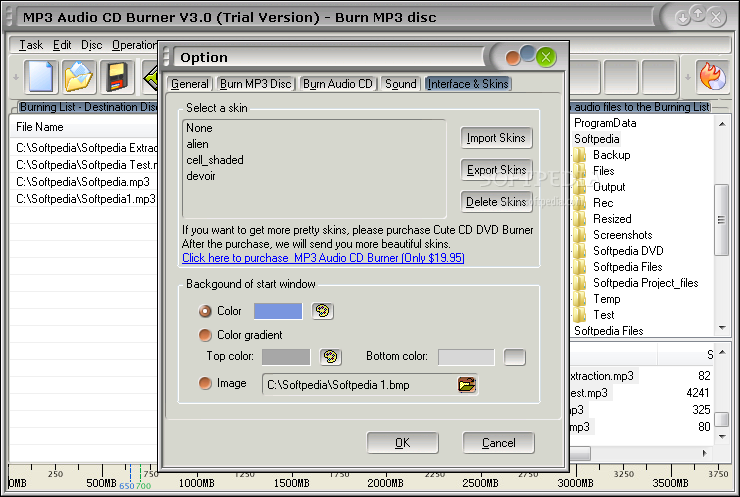This screenshot has width=740, height=497.
Task: Switch to the General tab
Action: click(190, 84)
